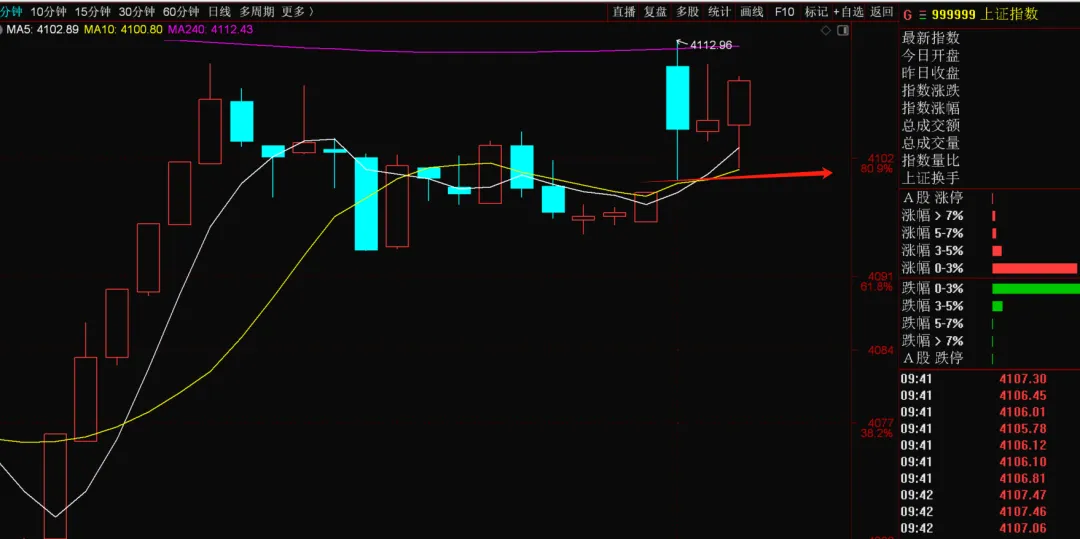Click the 涨幅 > 7% label
The image size is (1080, 539).
[x=933, y=215]
